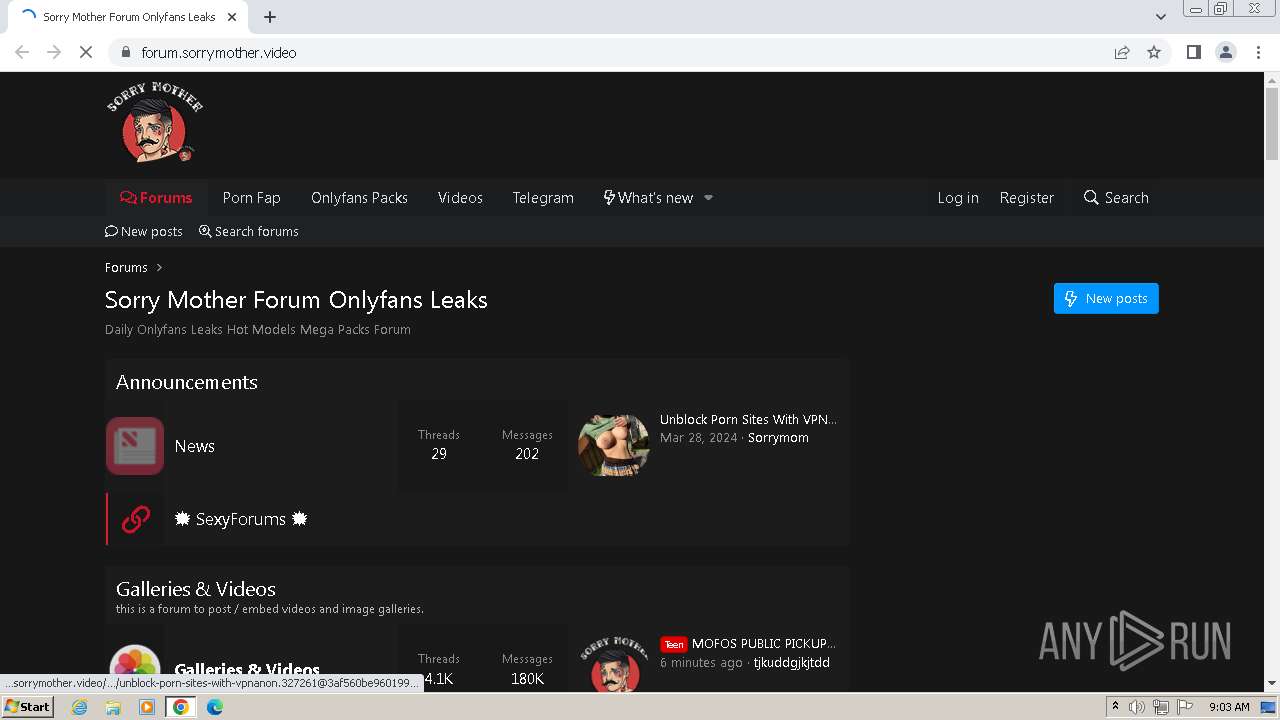Click the Sorry Mother site logo
The width and height of the screenshot is (1280, 720).
pyautogui.click(x=155, y=124)
